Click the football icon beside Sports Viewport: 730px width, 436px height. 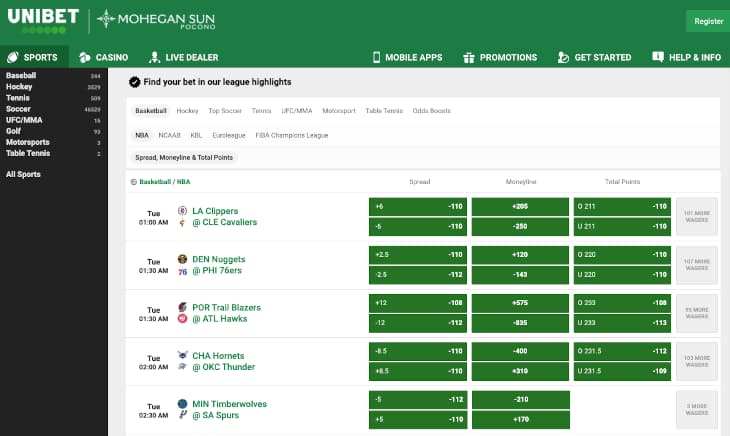point(13,57)
